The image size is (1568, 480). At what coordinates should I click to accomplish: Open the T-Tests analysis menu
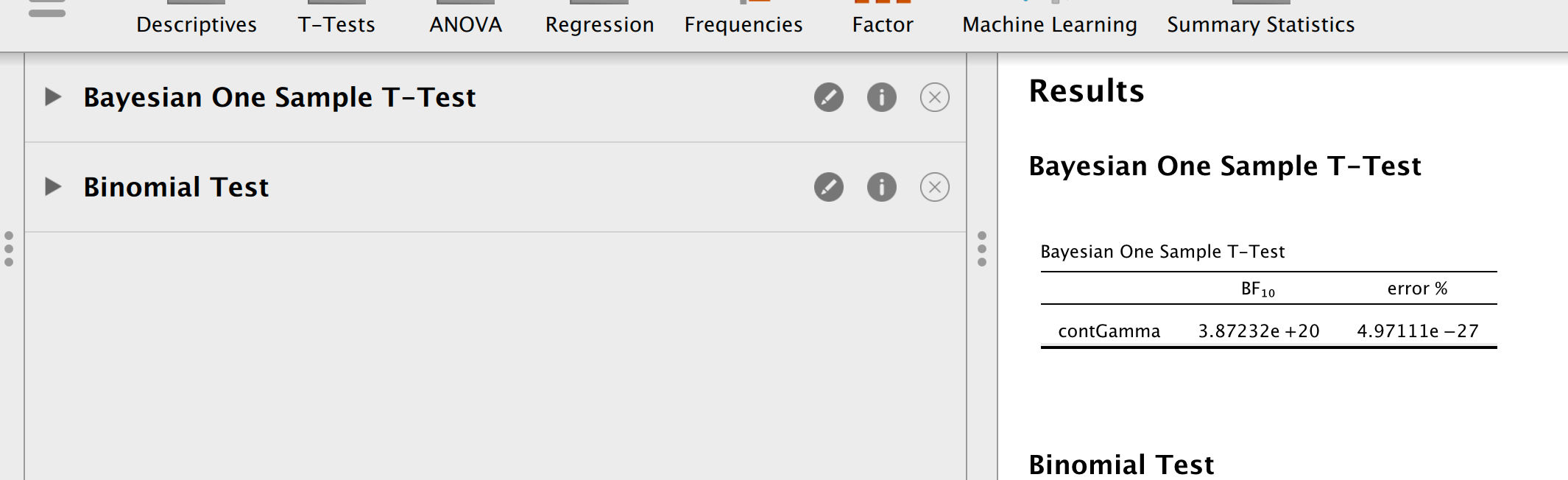(336, 24)
